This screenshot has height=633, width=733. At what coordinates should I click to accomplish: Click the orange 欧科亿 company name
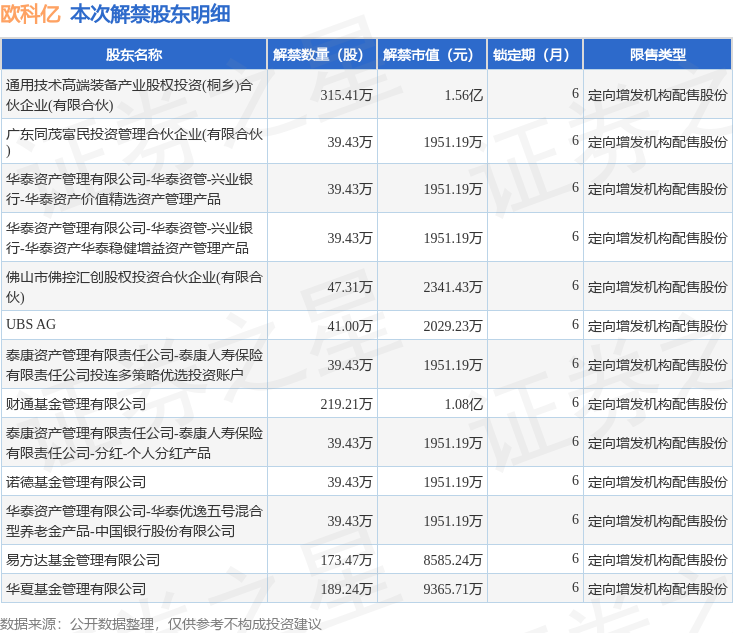tap(30, 14)
